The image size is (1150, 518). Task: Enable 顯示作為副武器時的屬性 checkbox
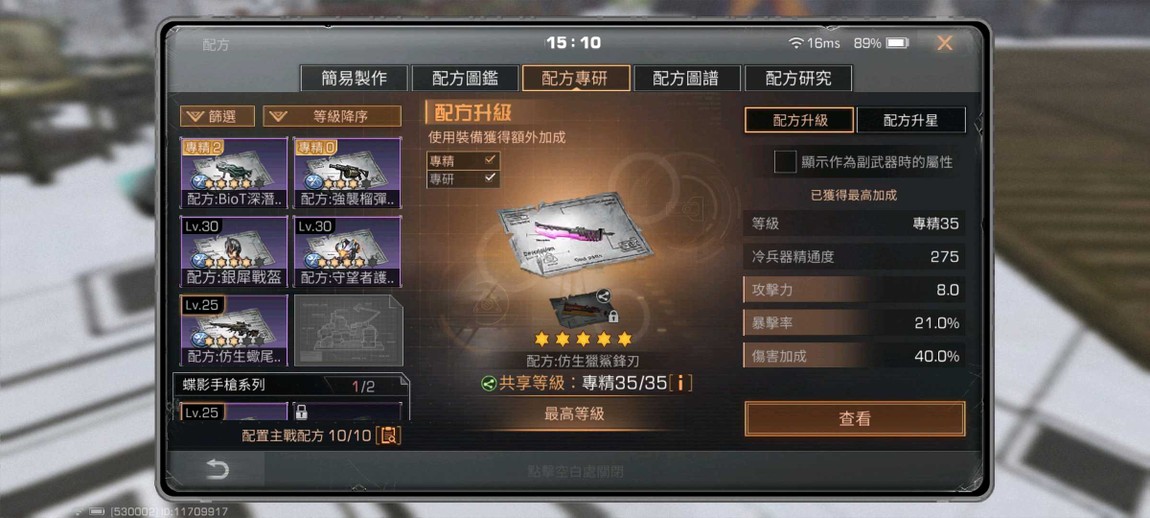click(785, 162)
